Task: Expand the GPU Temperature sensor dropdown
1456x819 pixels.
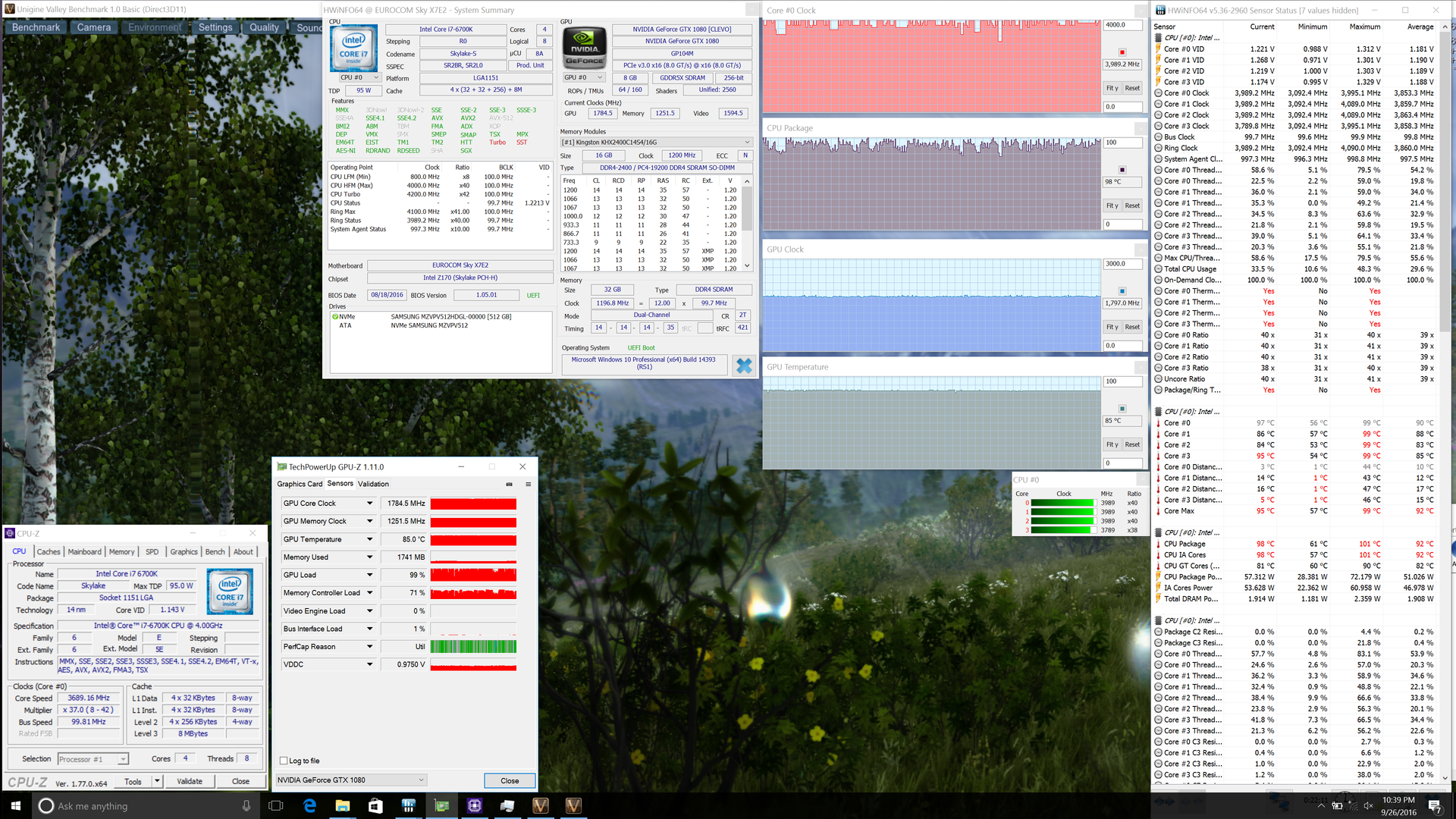Action: pyautogui.click(x=370, y=539)
